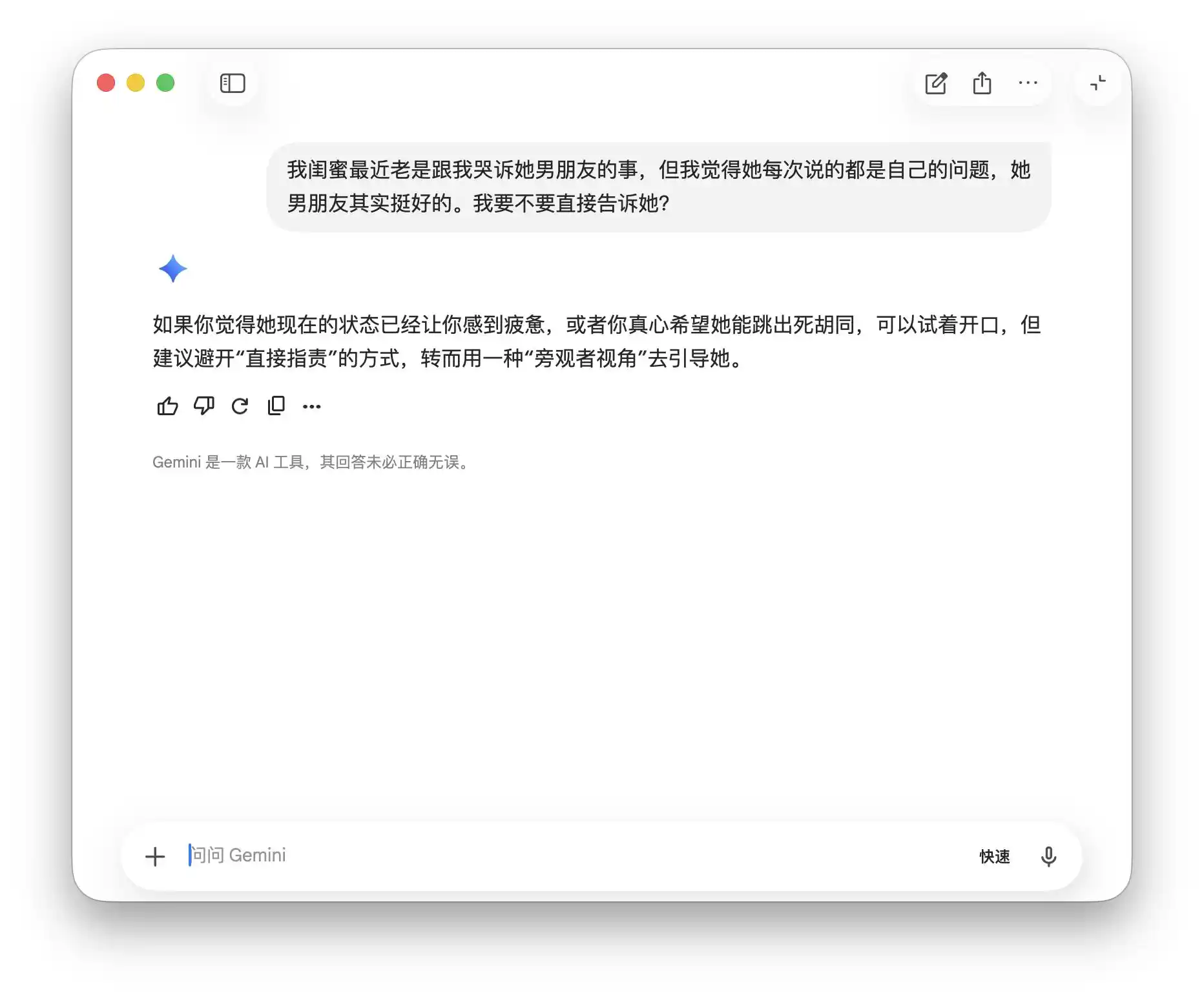Open the 快速 model selector
This screenshot has width=1204, height=997.
click(995, 857)
